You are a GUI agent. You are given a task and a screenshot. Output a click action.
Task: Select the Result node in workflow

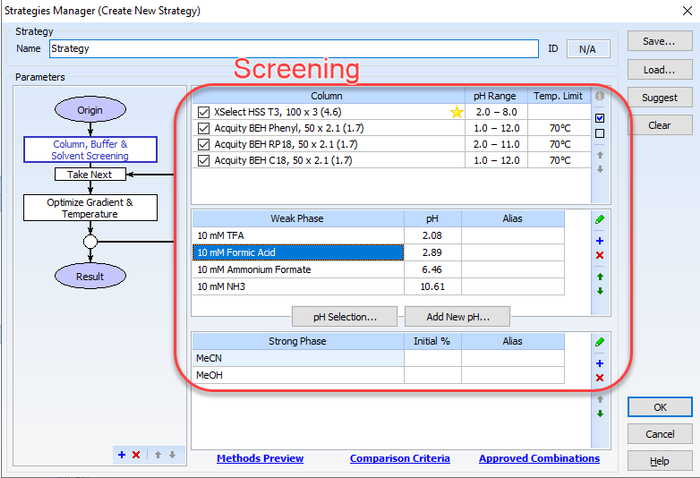coord(90,276)
